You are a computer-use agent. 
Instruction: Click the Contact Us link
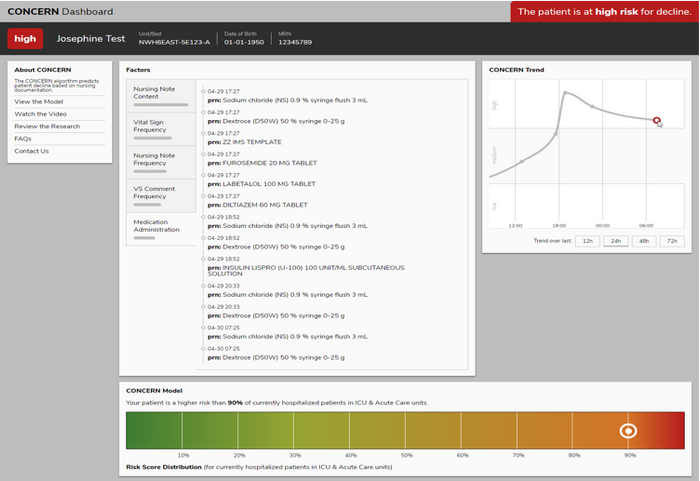tap(31, 151)
